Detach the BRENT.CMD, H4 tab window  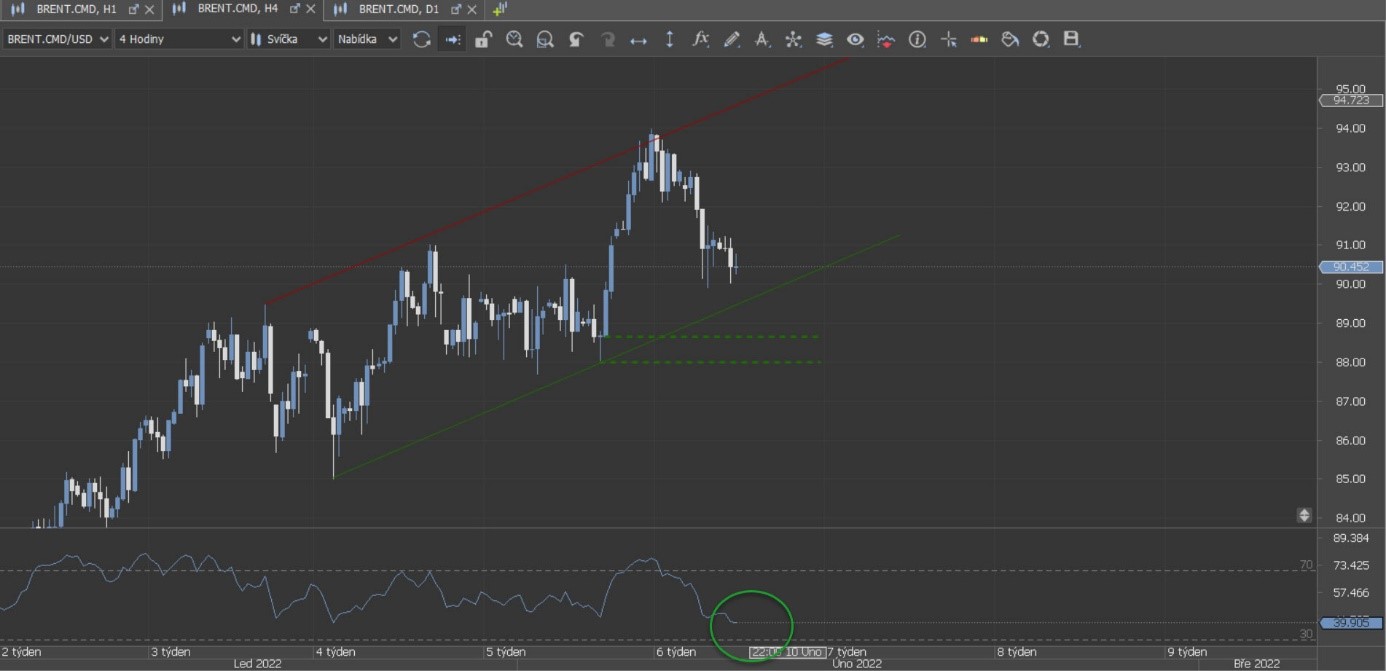[295, 9]
